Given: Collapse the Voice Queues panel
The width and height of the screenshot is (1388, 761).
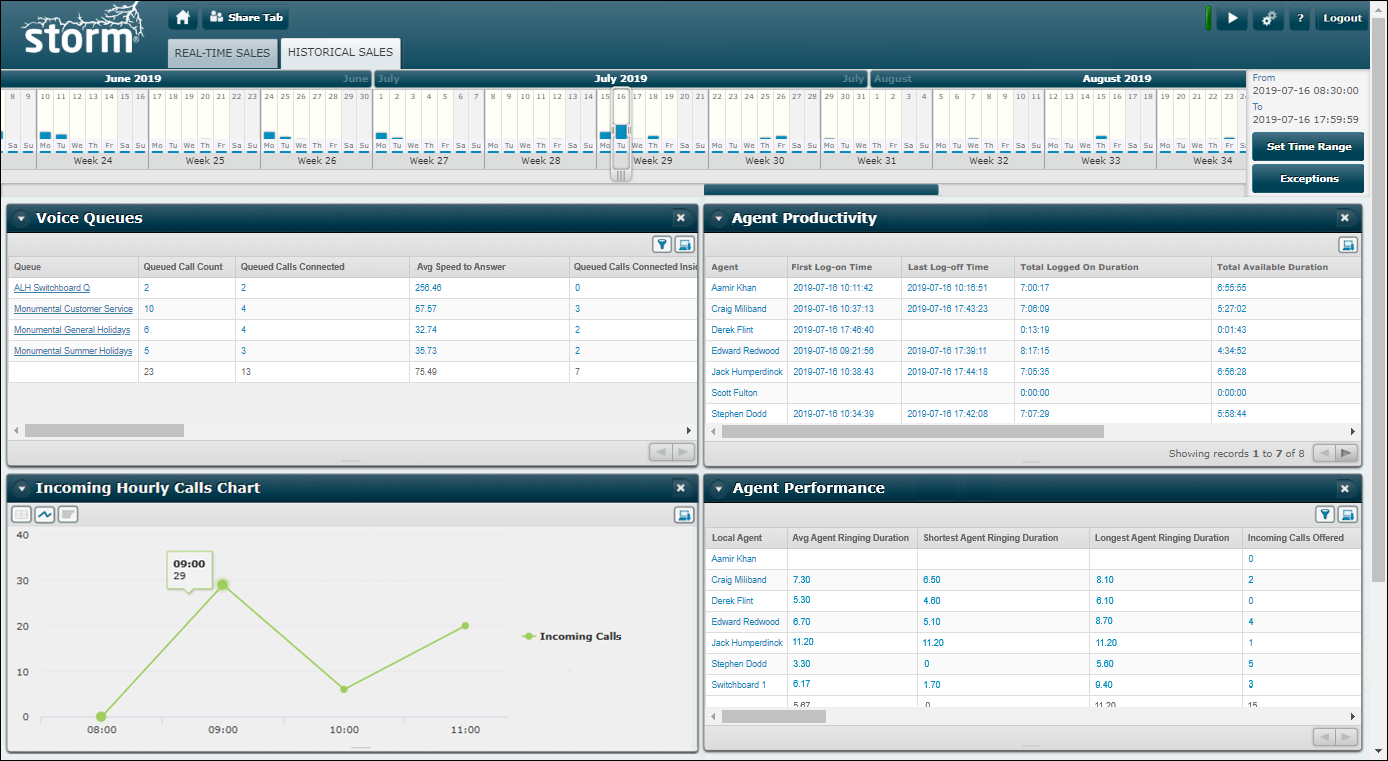Looking at the screenshot, I should click(x=21, y=218).
